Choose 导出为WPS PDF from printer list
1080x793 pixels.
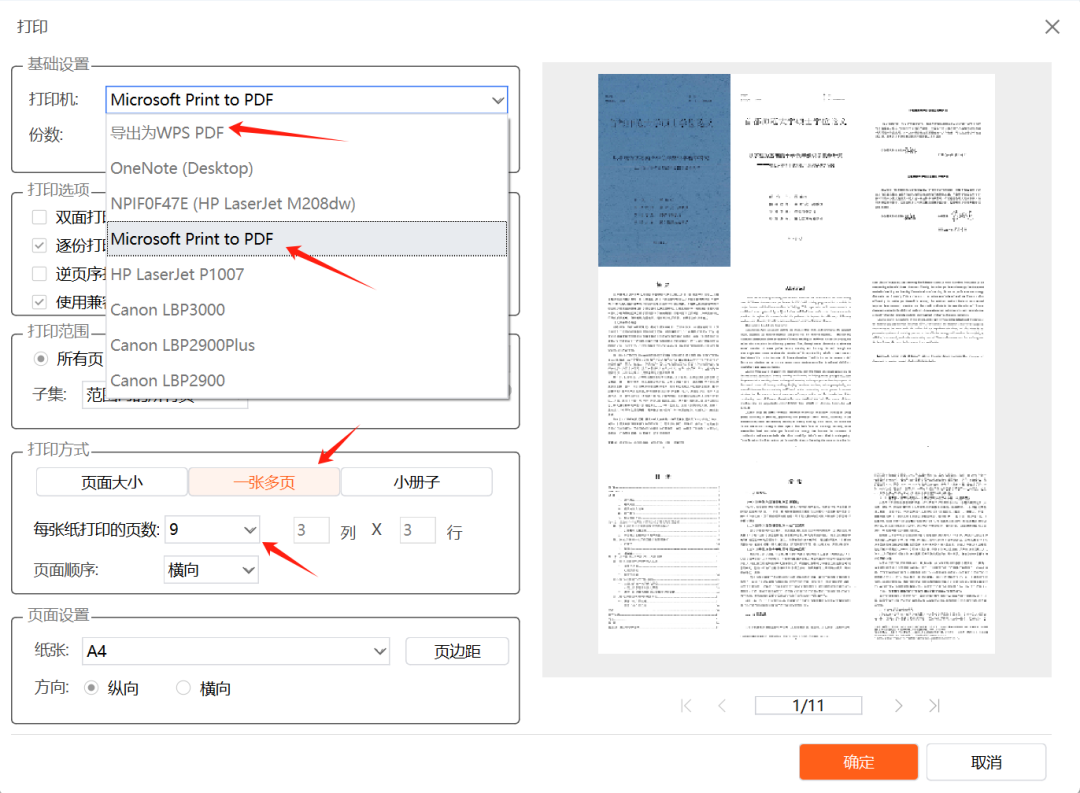point(168,133)
